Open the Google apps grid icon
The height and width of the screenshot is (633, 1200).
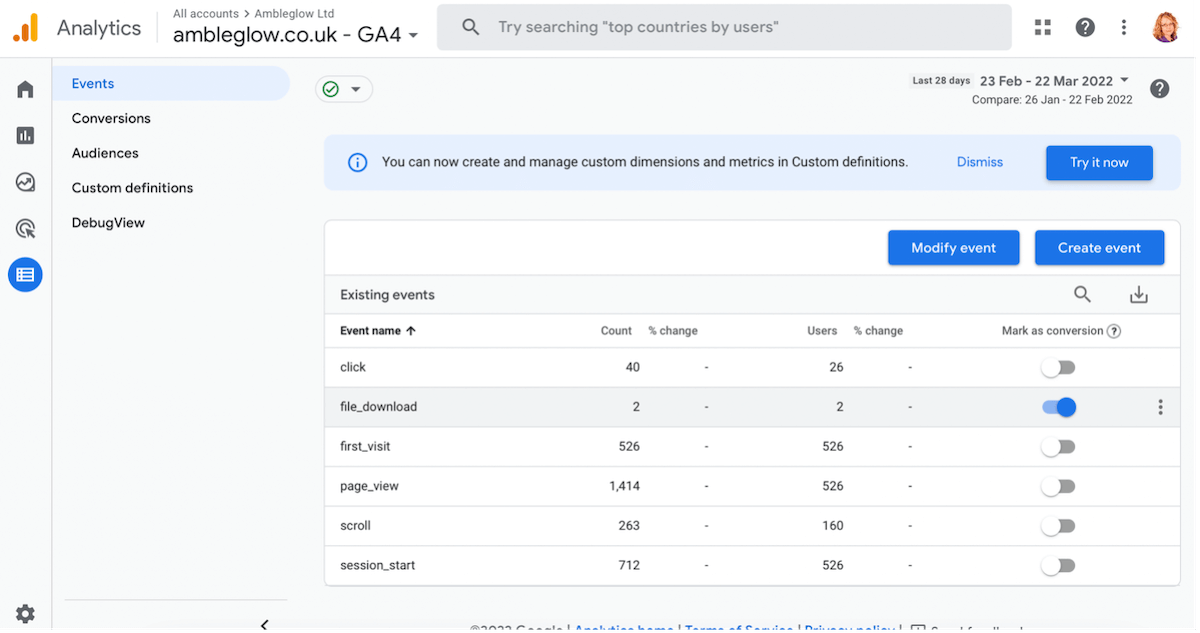tap(1043, 28)
